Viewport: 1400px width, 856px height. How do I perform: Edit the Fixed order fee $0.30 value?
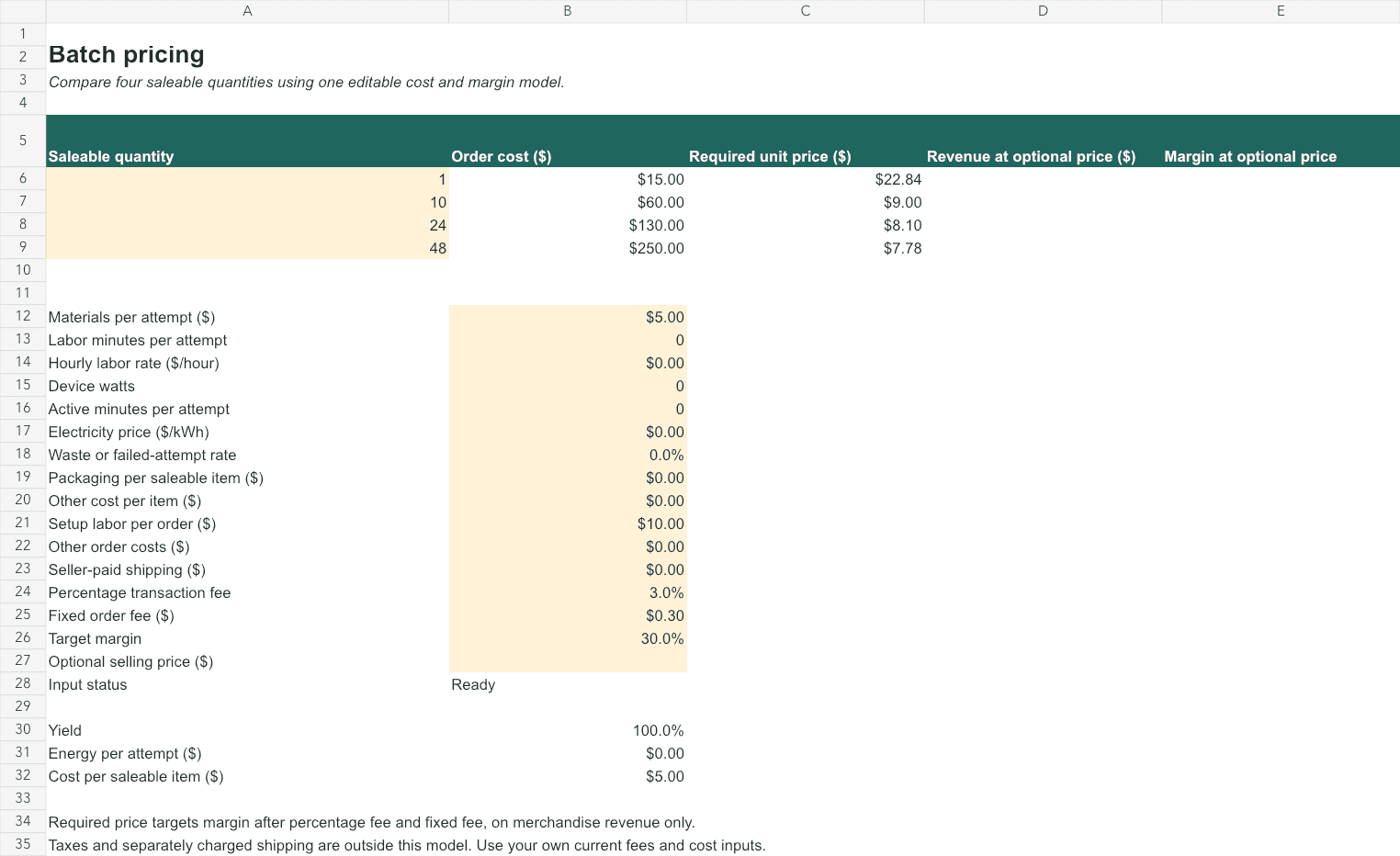point(568,615)
